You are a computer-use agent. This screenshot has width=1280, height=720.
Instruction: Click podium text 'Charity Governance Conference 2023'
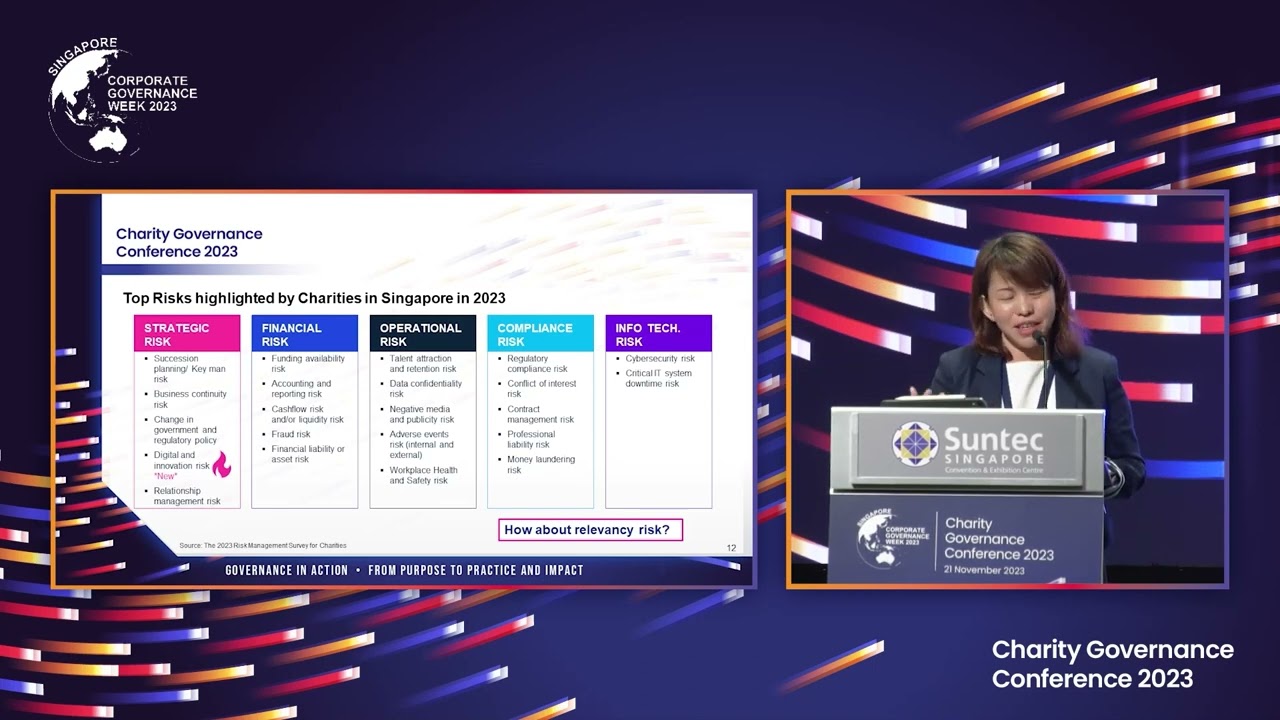tap(998, 539)
